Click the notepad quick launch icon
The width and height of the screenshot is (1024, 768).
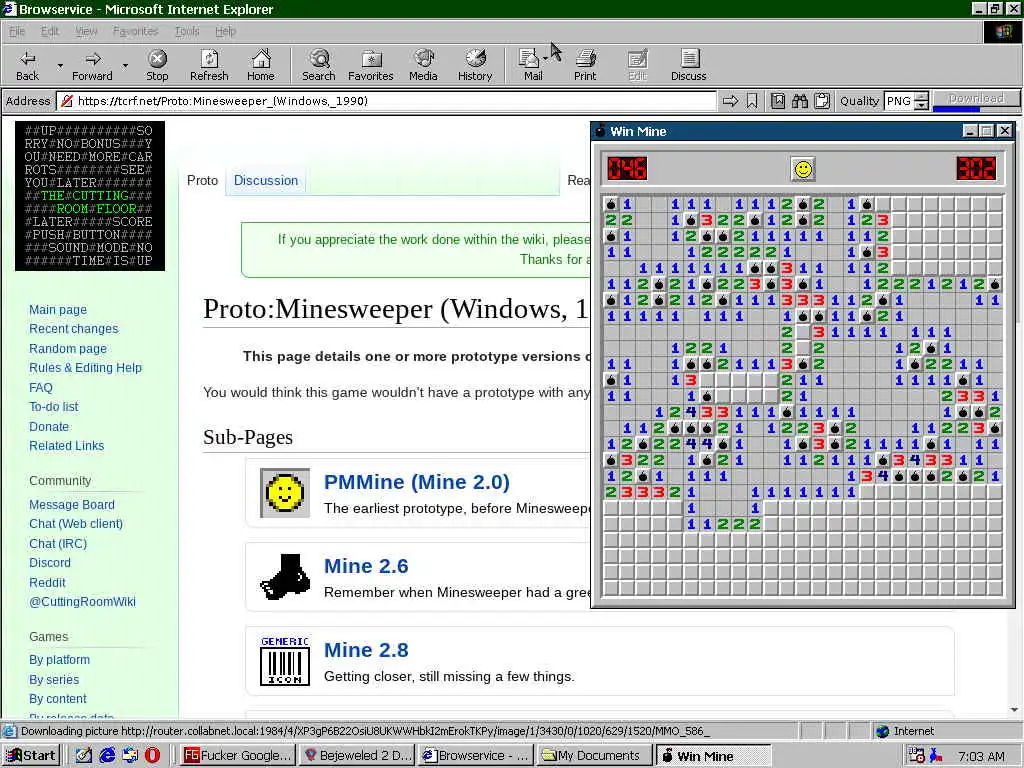[84, 755]
